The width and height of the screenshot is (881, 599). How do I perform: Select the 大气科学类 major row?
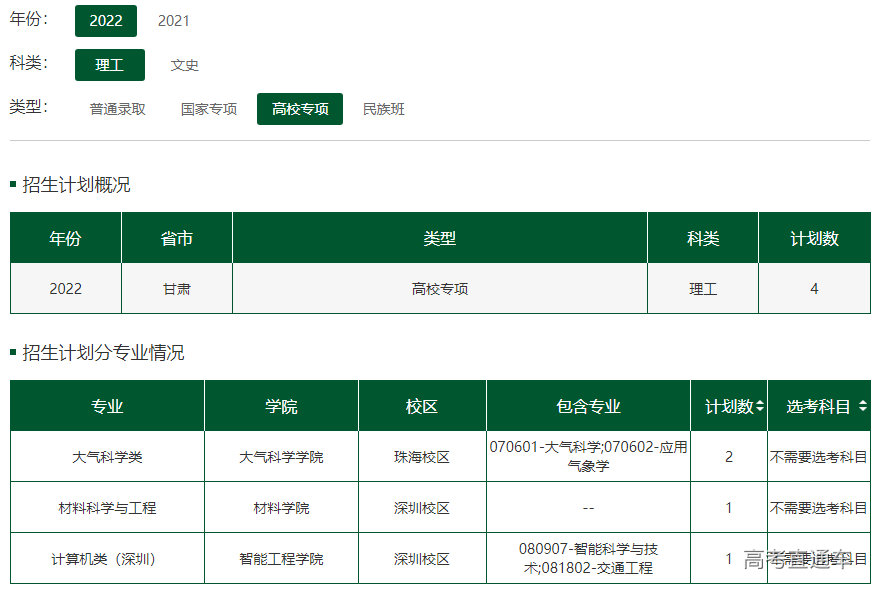[x=107, y=457]
